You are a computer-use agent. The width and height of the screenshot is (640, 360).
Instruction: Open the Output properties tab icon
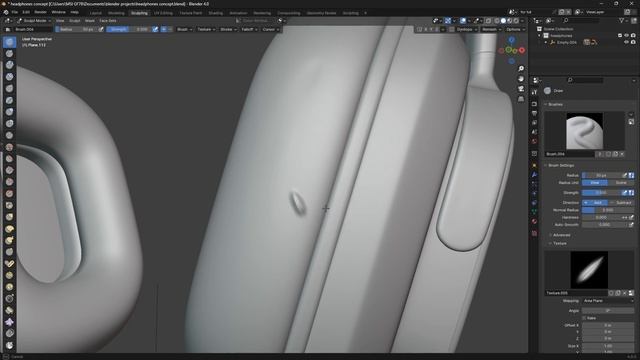pos(534,113)
